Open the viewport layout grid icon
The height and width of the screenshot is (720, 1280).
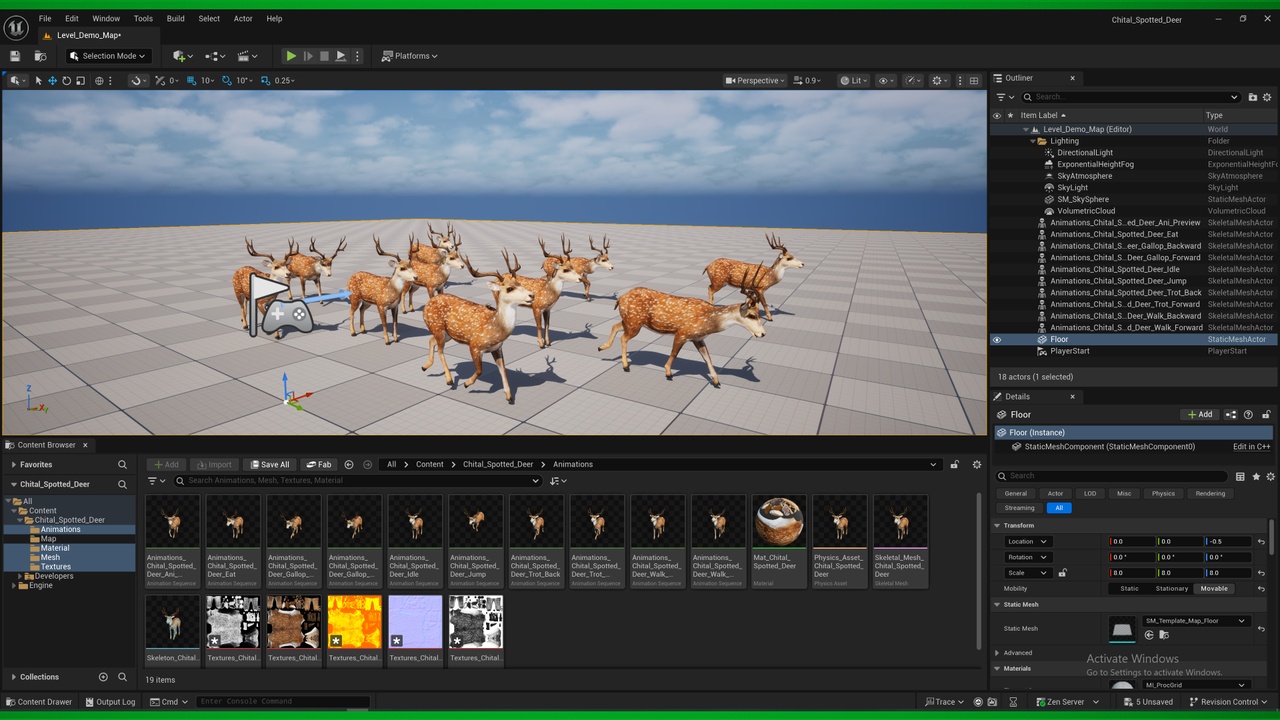click(974, 81)
